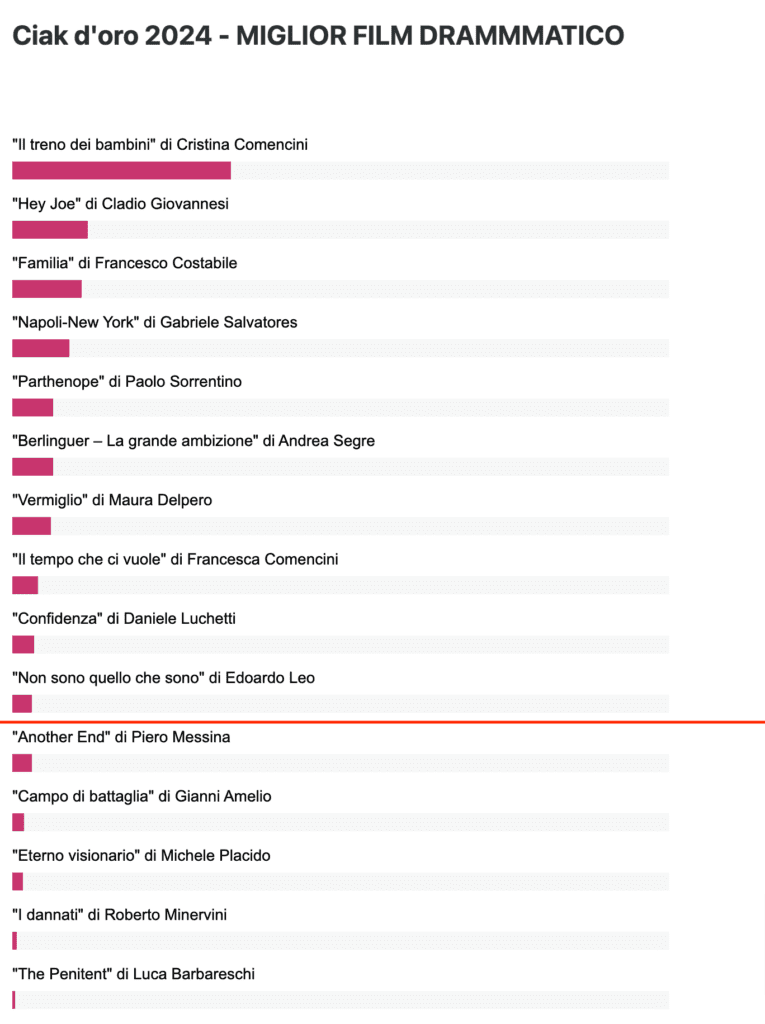Viewport: 765px width, 1024px height.
Task: Select the 'Hey Joe' di Cladio Giovannesi label
Action: [121, 204]
